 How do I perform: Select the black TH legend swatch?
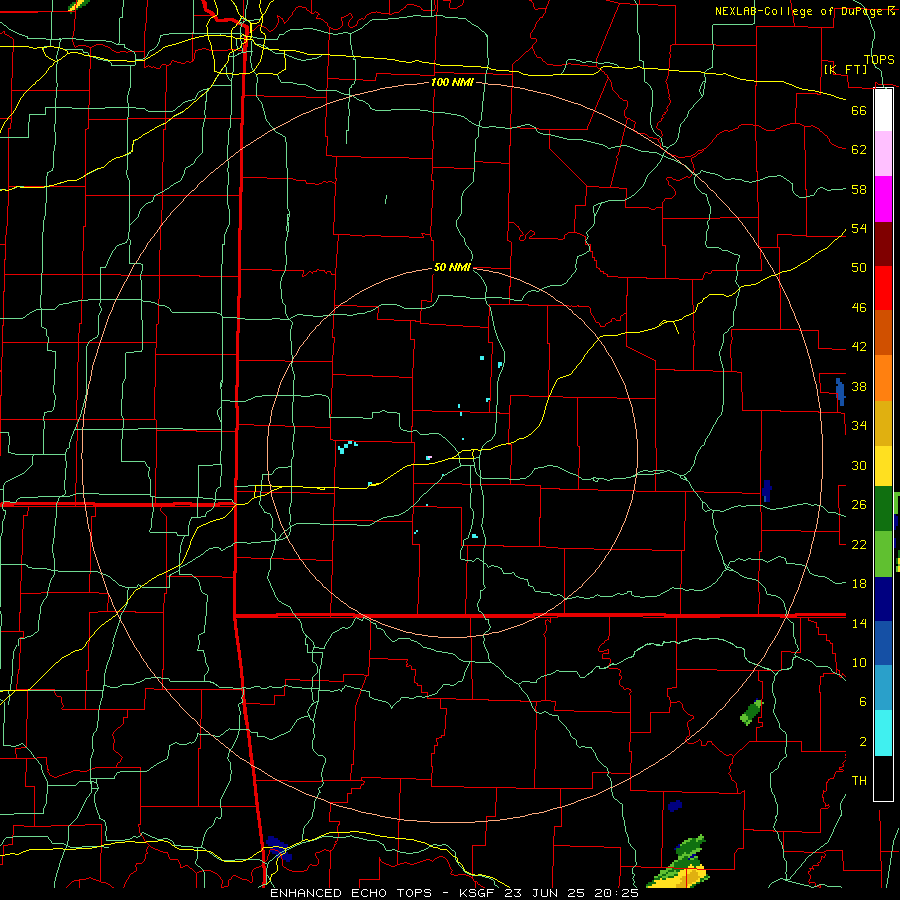[883, 778]
